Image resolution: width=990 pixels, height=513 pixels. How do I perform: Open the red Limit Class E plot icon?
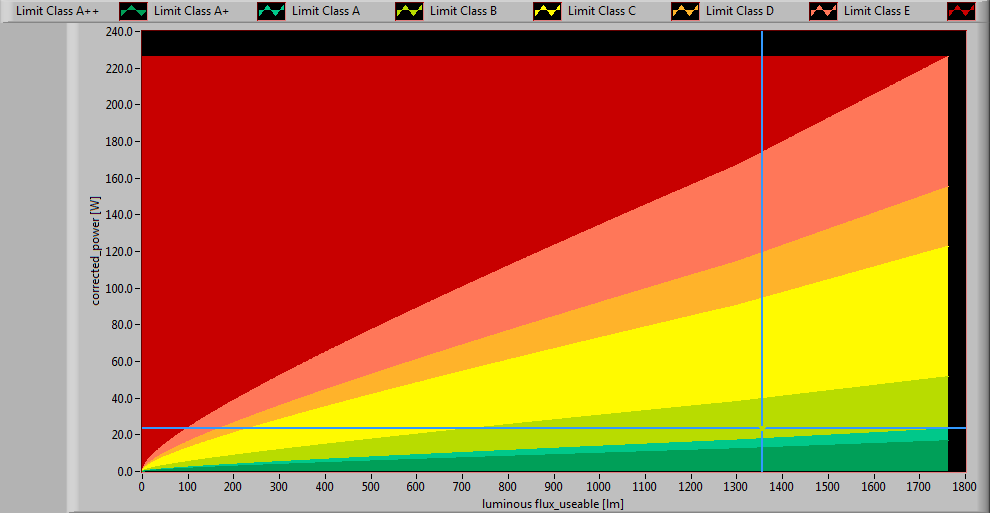click(962, 11)
